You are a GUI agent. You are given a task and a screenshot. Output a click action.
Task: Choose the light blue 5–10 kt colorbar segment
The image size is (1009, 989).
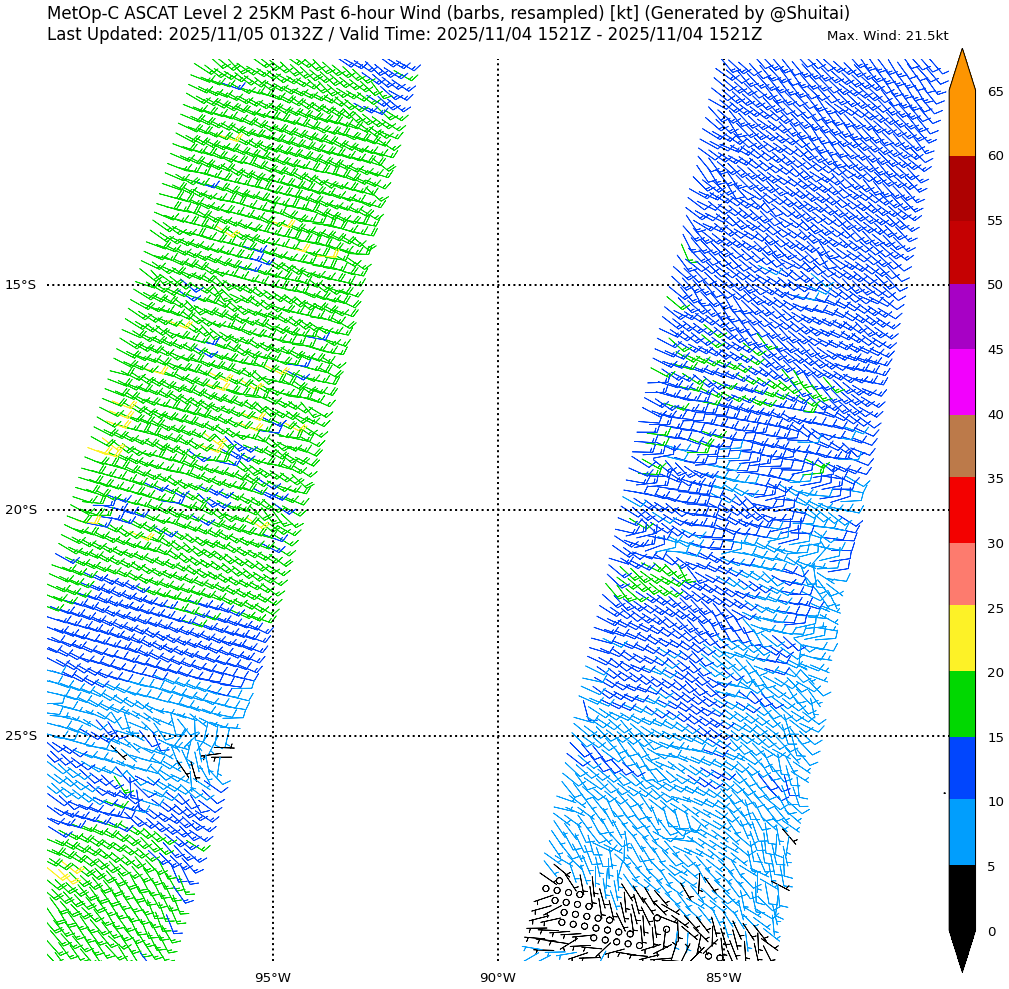[x=961, y=832]
